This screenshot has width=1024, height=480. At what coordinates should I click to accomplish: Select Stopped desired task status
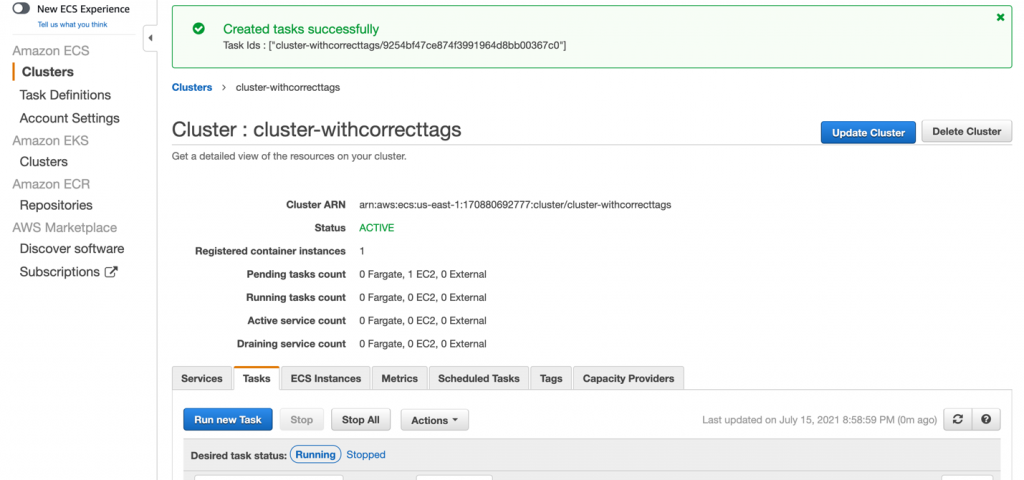tap(366, 455)
